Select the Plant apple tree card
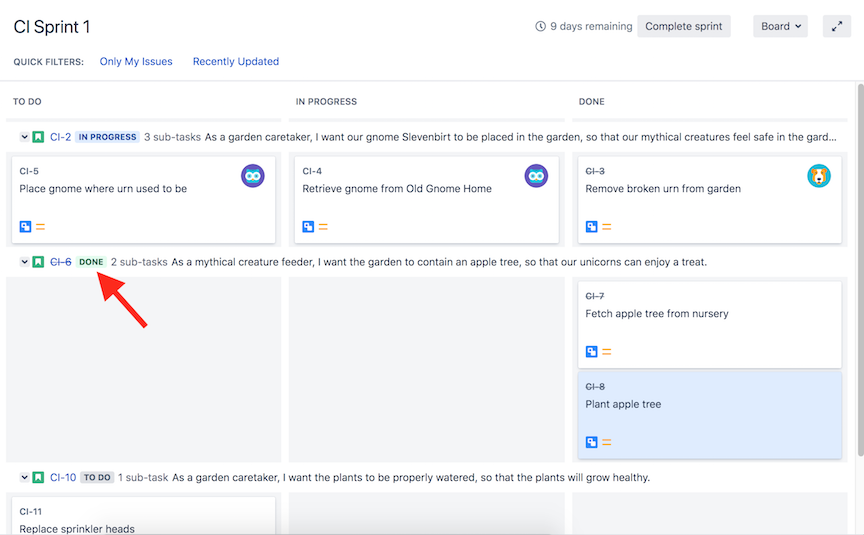 click(709, 415)
